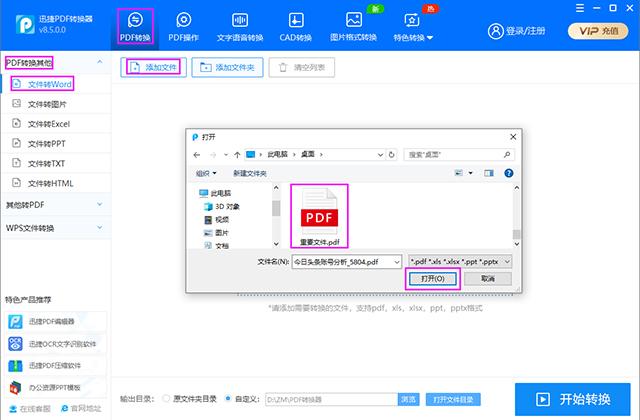Open 迅捷OCR文字识别软件 recommendation
The image size is (640, 420).
(56, 344)
